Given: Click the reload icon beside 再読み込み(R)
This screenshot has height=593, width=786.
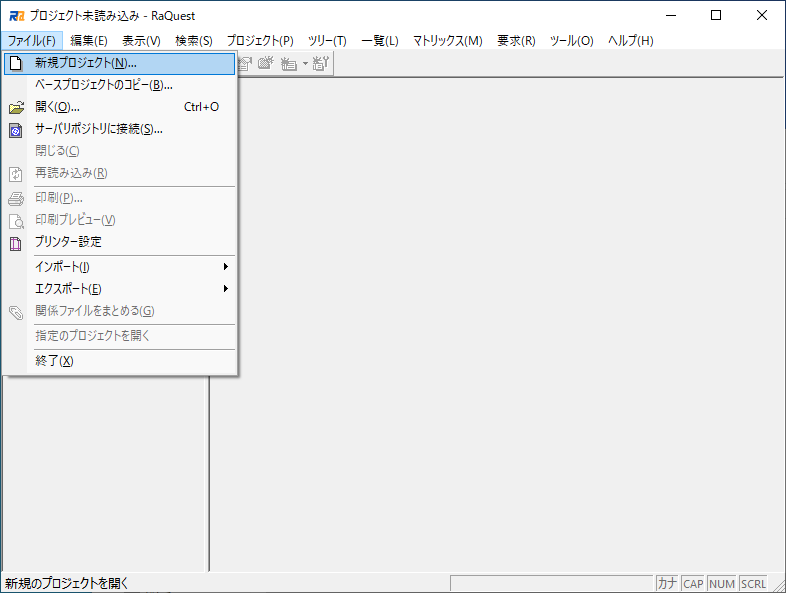Looking at the screenshot, I should point(16,174).
